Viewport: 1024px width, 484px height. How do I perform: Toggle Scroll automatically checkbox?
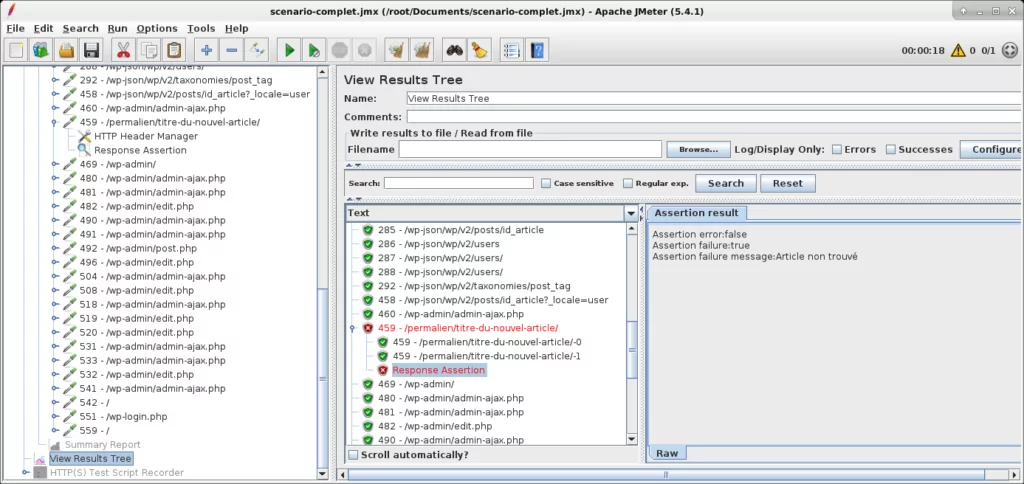[x=353, y=455]
